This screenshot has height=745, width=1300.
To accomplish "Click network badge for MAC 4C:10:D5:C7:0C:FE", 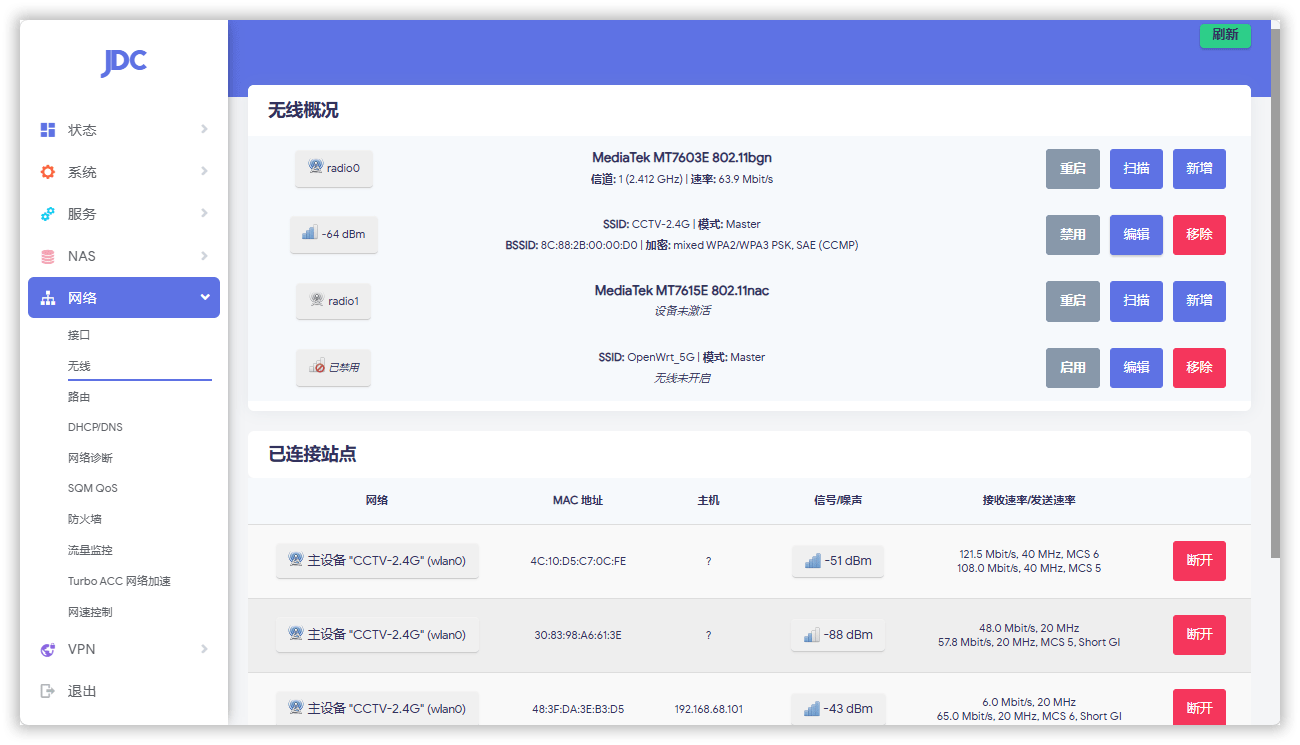I will [377, 561].
